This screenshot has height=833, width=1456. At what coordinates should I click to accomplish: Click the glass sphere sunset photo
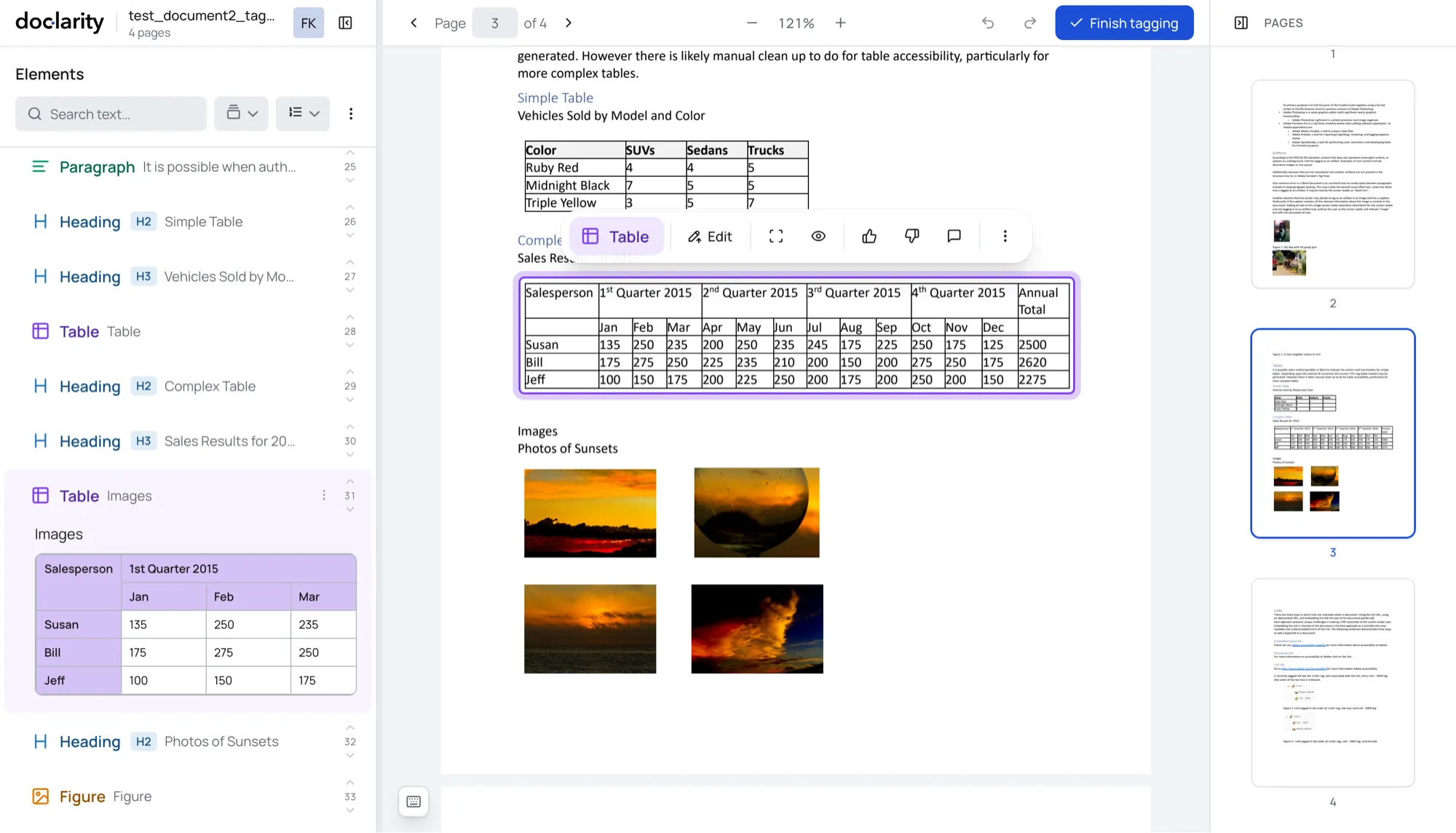tap(756, 513)
